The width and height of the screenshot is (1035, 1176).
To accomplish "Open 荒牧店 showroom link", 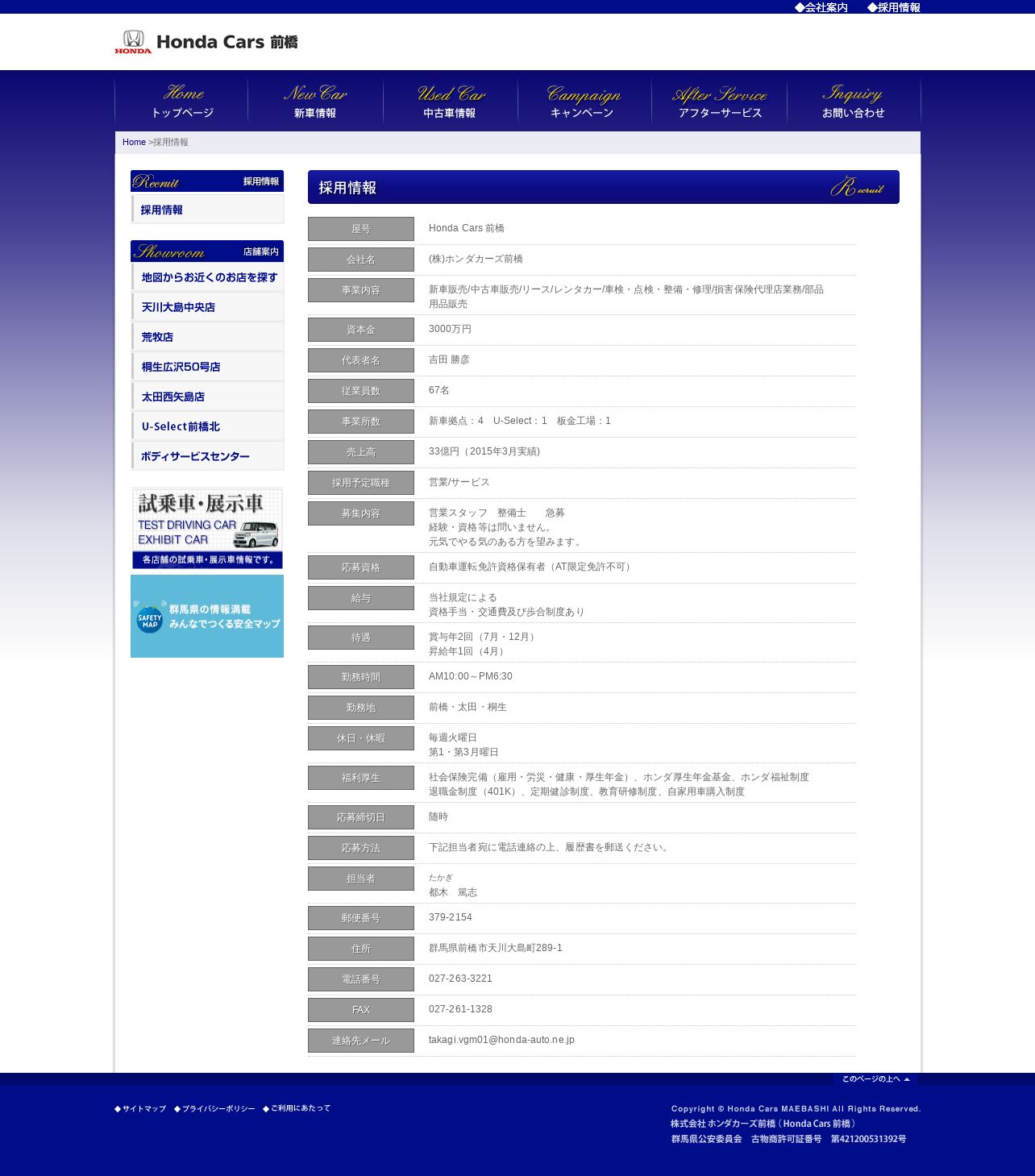I will point(207,337).
